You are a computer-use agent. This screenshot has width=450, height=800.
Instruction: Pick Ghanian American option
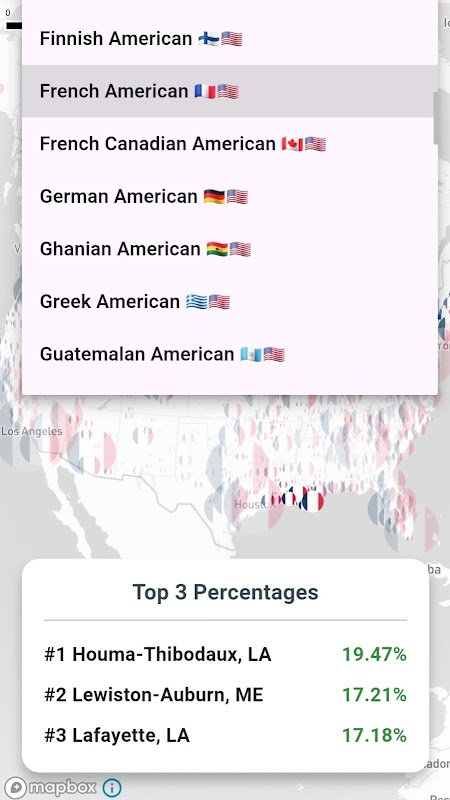(230, 249)
